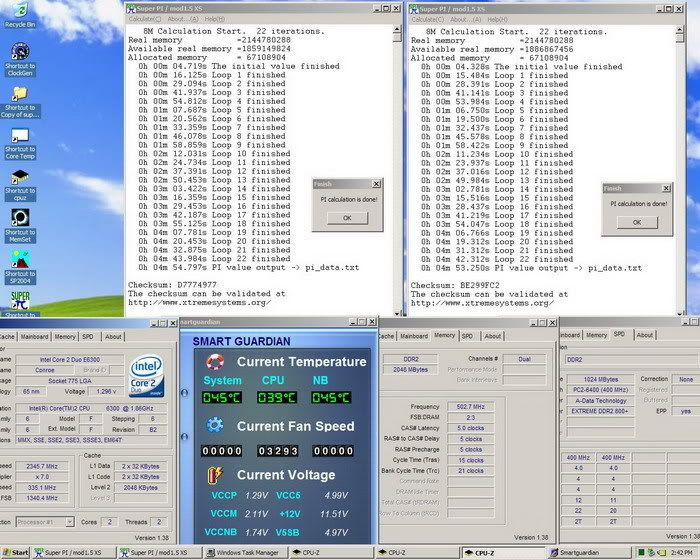
Task: Open the About...(A) menu in the D7774977 Super PI window
Action: (183, 19)
